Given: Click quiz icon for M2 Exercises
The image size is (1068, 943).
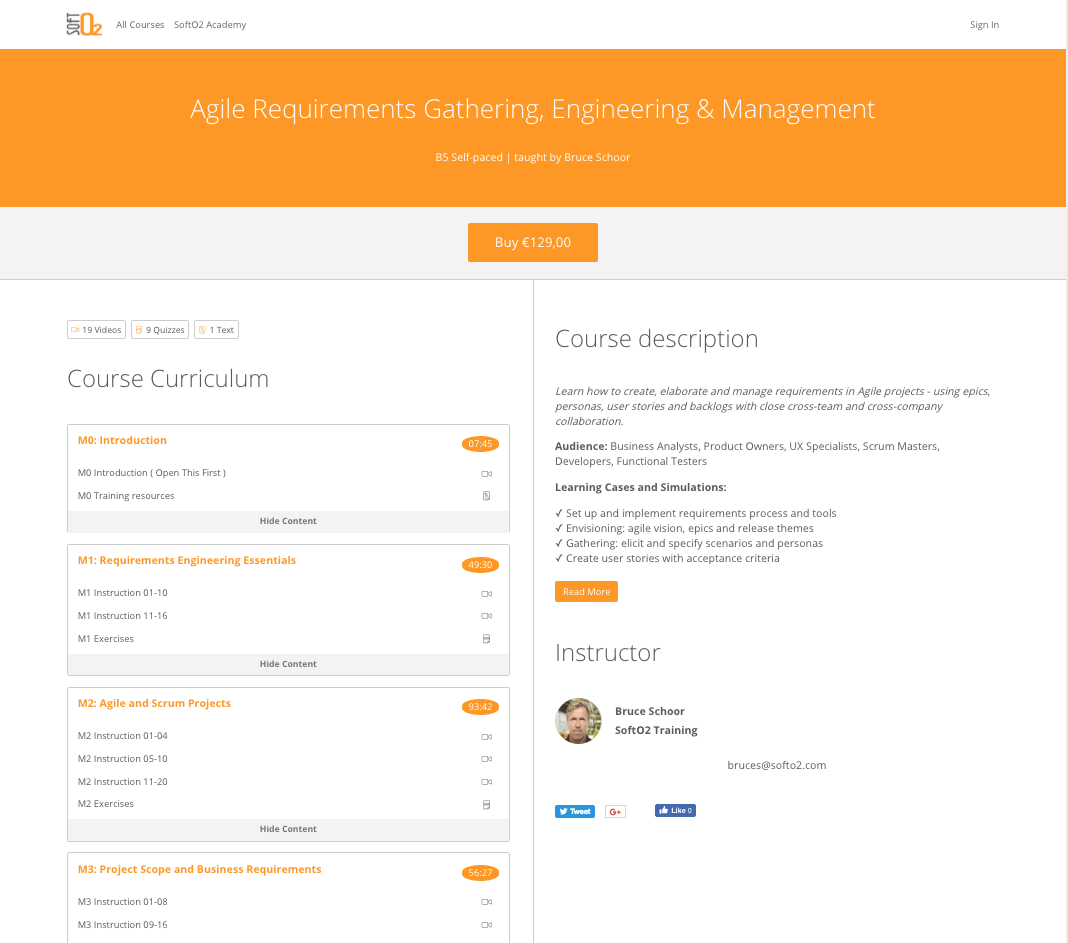Looking at the screenshot, I should (486, 805).
